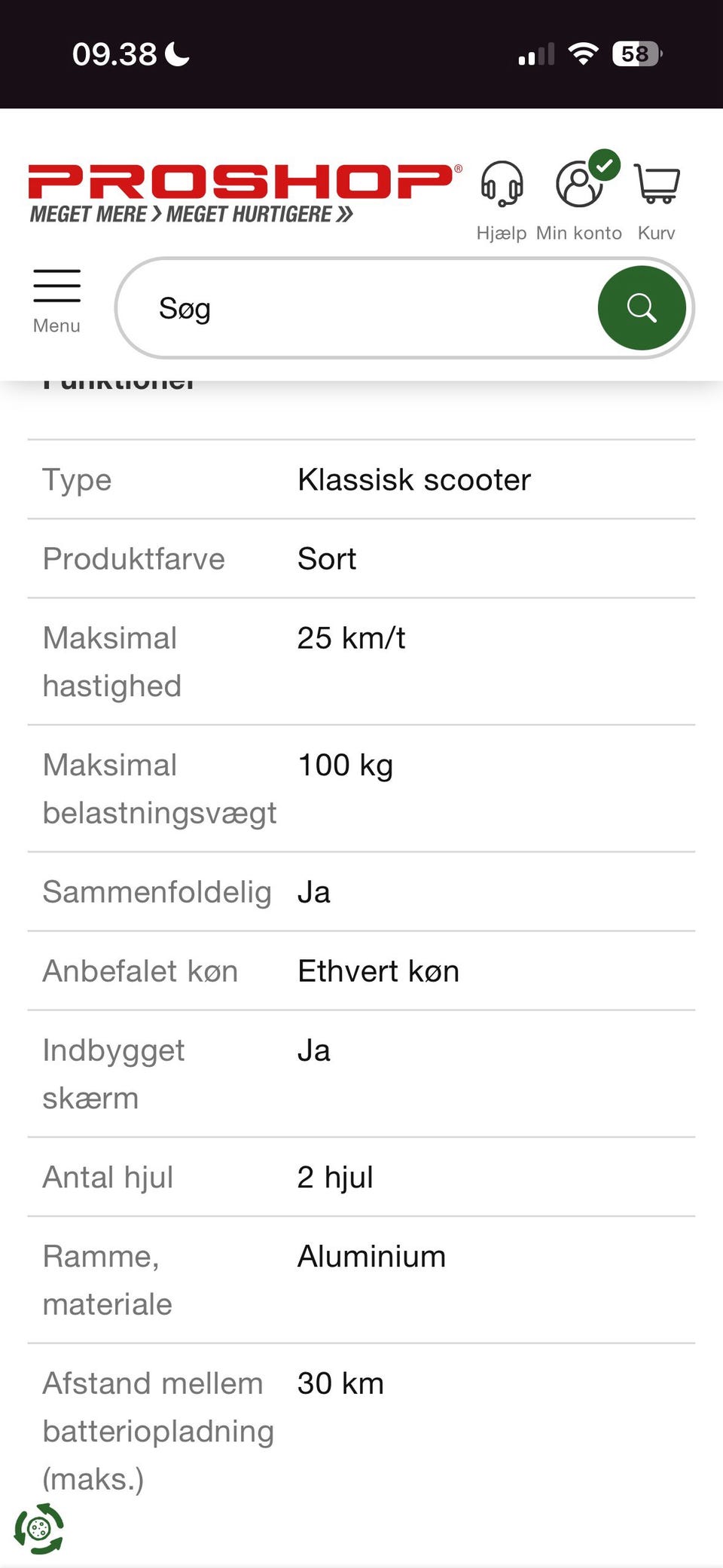Tap the green cookie settings icon
Viewport: 723px width, 1568px height.
click(39, 1529)
